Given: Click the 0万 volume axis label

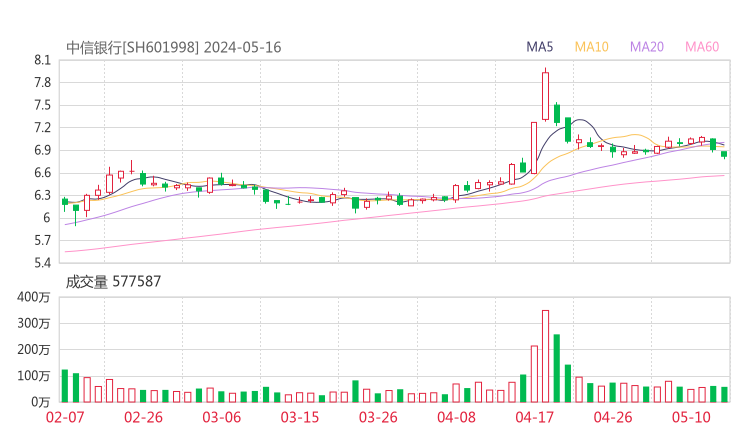Looking at the screenshot, I should click(x=40, y=402).
